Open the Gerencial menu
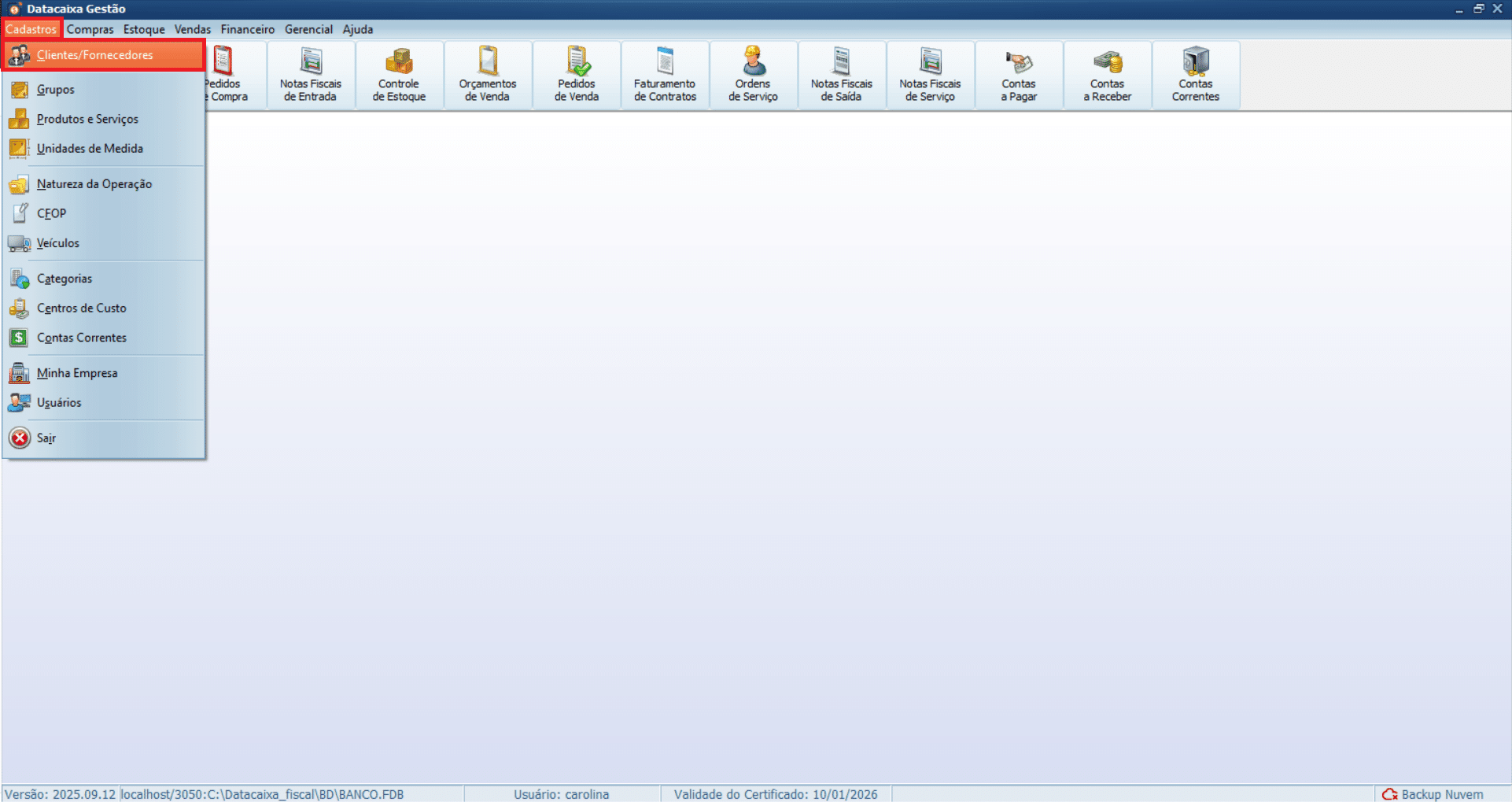Image resolution: width=1512 pixels, height=802 pixels. 308,29
